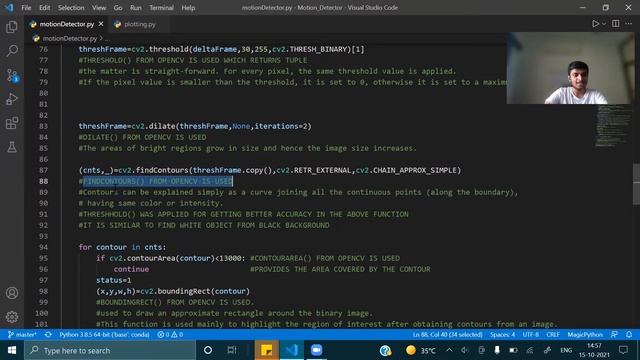Screen dimensions: 640x360
Task: Click the editor vertical scrollbar
Action: click(636, 184)
